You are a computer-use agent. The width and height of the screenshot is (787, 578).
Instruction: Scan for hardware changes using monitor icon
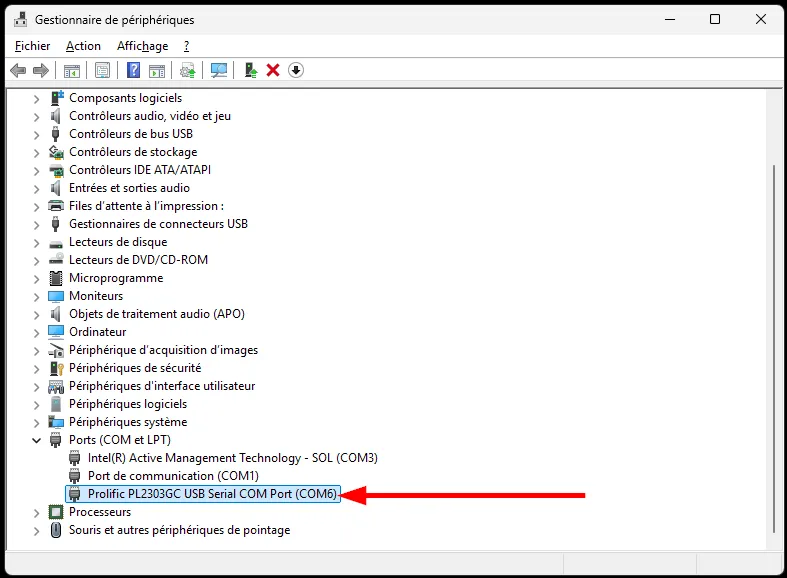(x=219, y=70)
